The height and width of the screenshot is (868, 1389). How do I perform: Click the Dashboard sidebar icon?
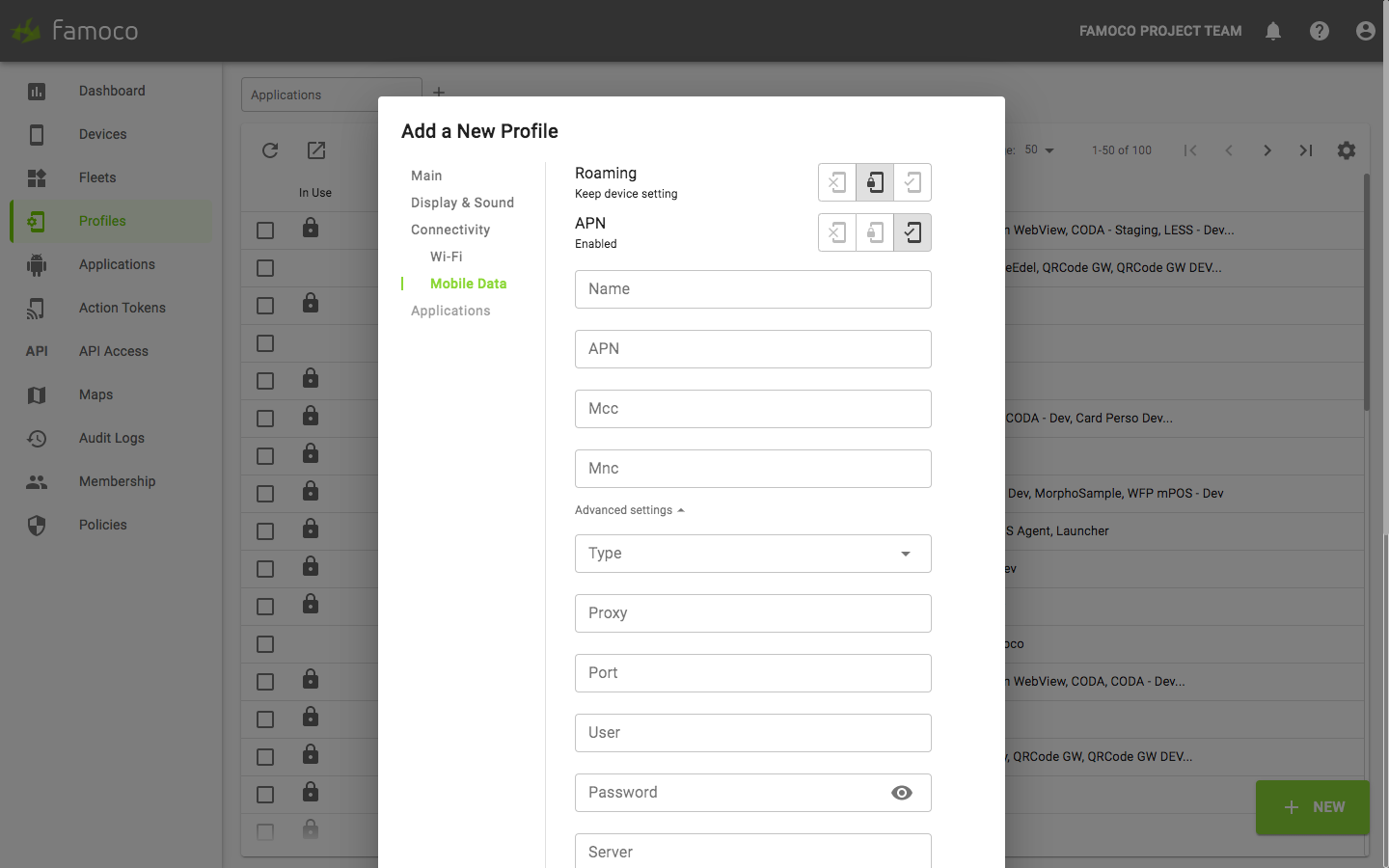click(x=37, y=92)
